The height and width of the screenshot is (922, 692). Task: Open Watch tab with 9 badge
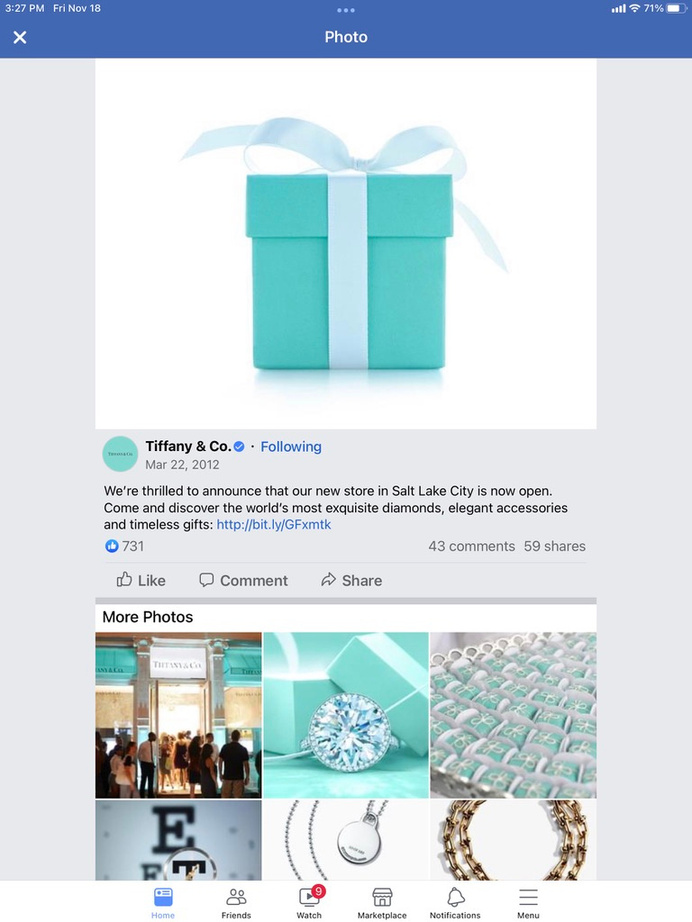pos(309,903)
